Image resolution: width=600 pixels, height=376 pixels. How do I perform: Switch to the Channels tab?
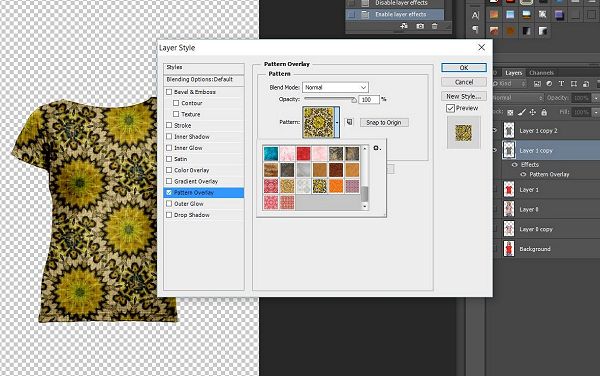pos(541,73)
